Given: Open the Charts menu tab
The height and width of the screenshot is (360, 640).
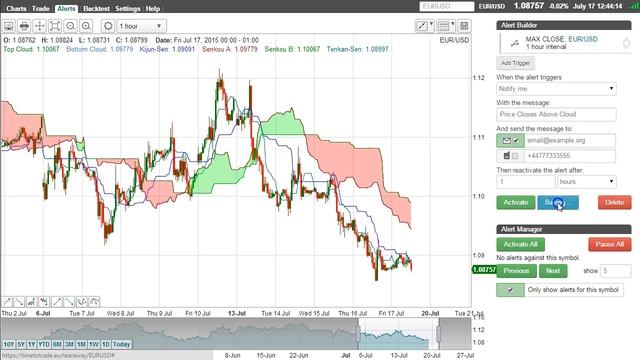Looking at the screenshot, I should tap(16, 9).
